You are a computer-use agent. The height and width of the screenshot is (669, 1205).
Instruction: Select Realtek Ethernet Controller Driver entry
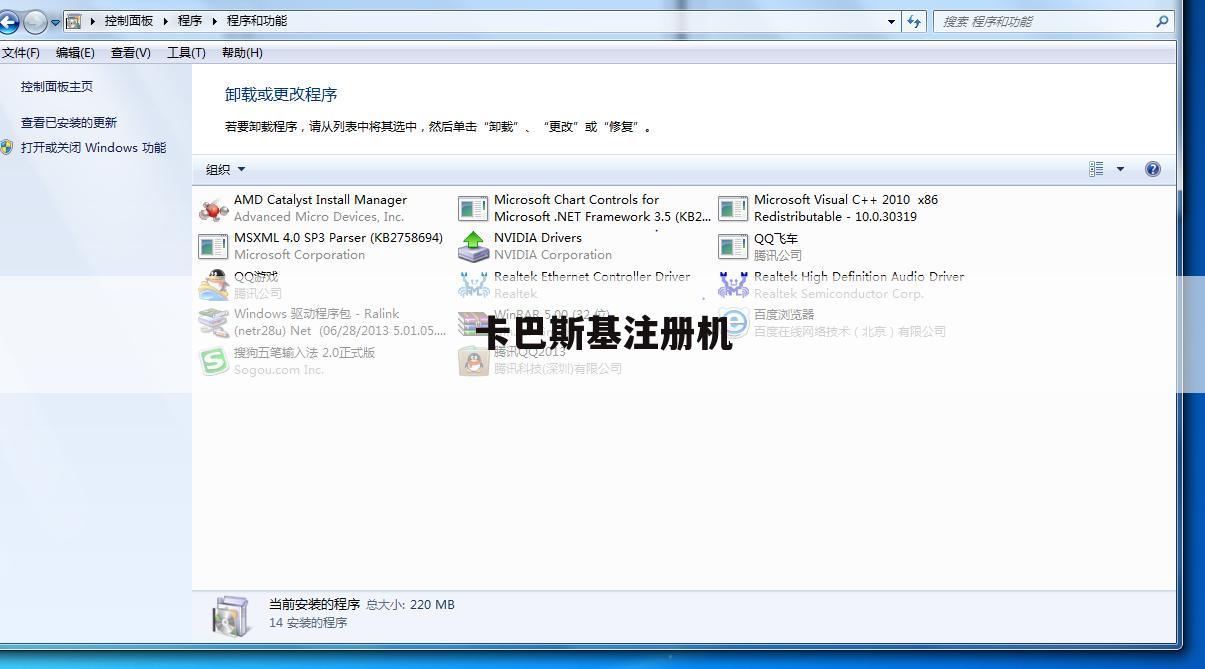coord(592,277)
